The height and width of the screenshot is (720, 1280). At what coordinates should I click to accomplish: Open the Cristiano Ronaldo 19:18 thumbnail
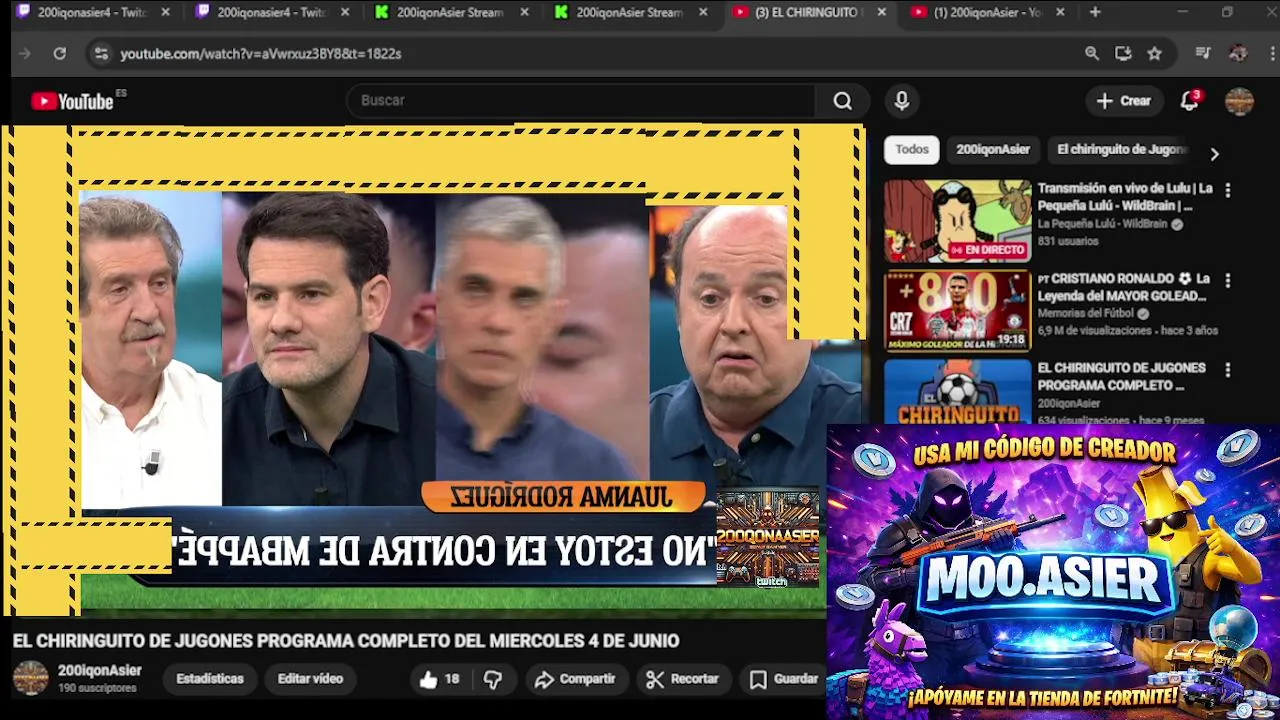(957, 311)
